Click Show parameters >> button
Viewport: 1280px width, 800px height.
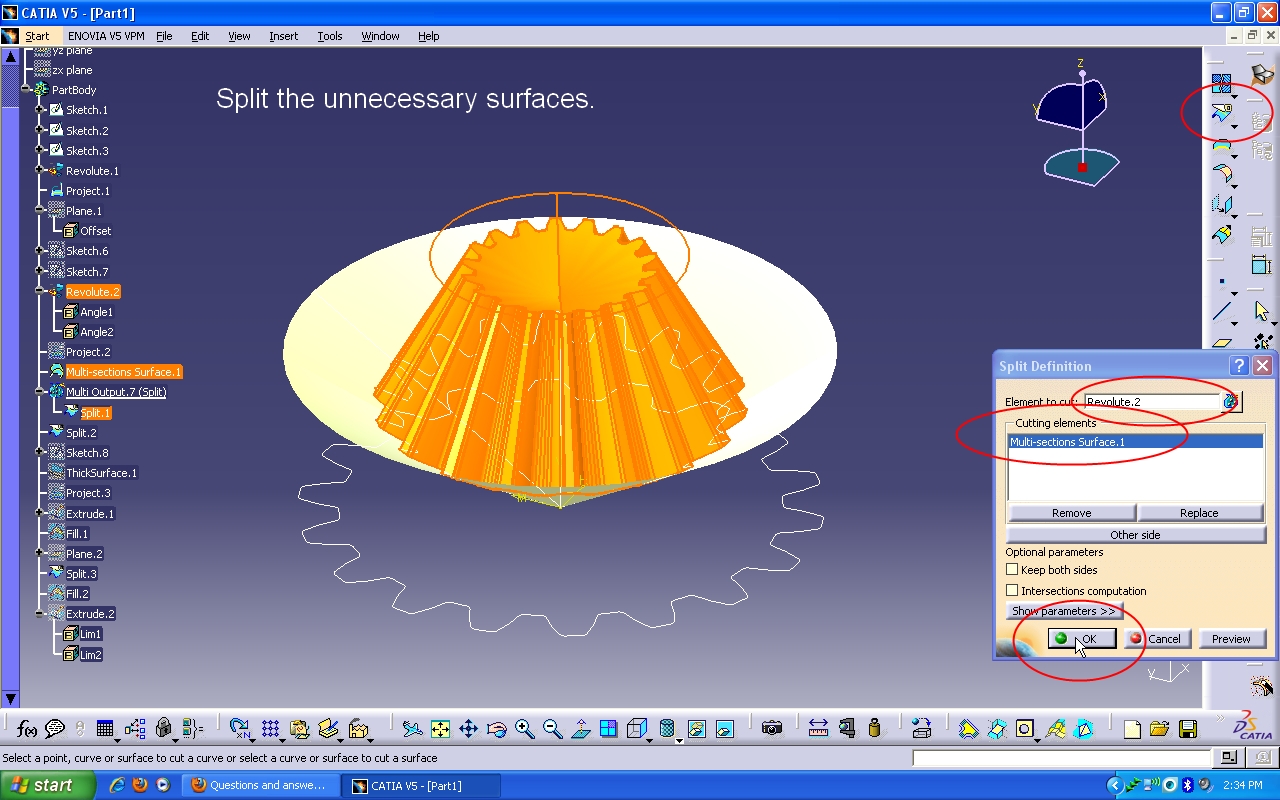coord(1064,611)
